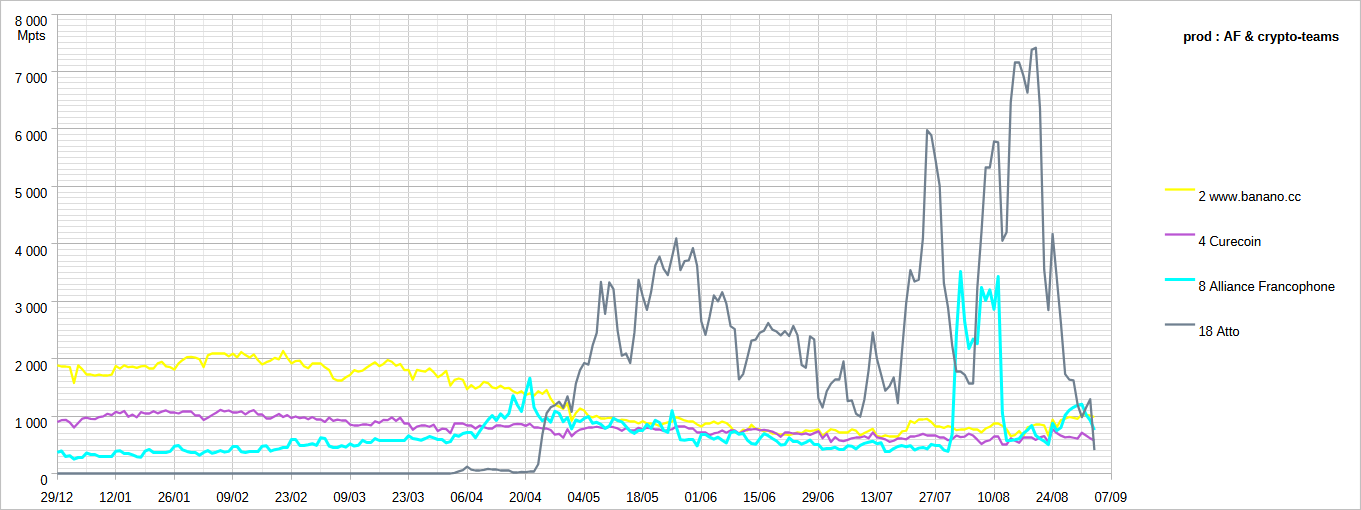
Task: Click the 0 label on the y-axis
Action: [43, 479]
